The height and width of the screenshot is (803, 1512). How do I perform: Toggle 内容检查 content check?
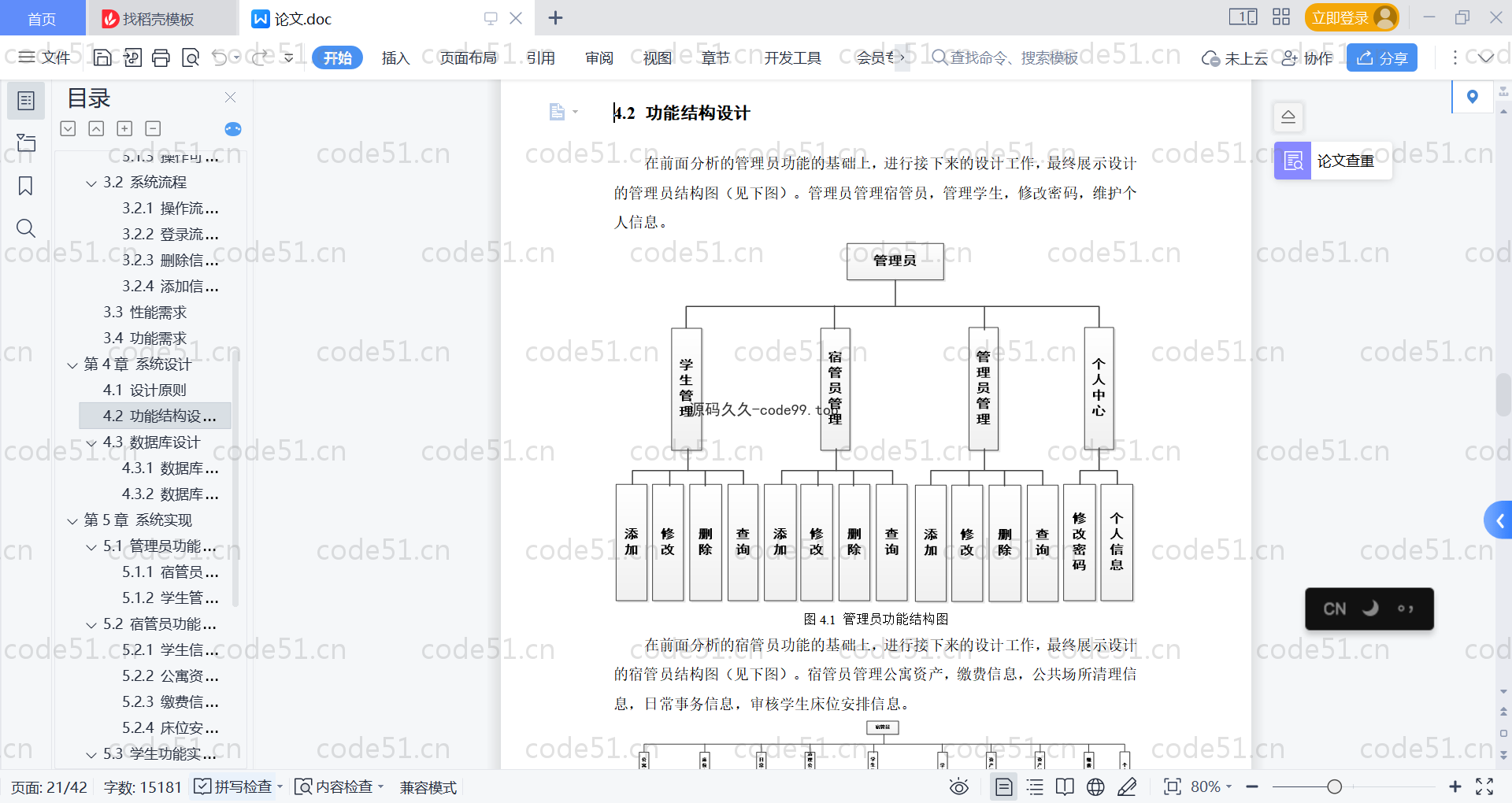[x=339, y=786]
